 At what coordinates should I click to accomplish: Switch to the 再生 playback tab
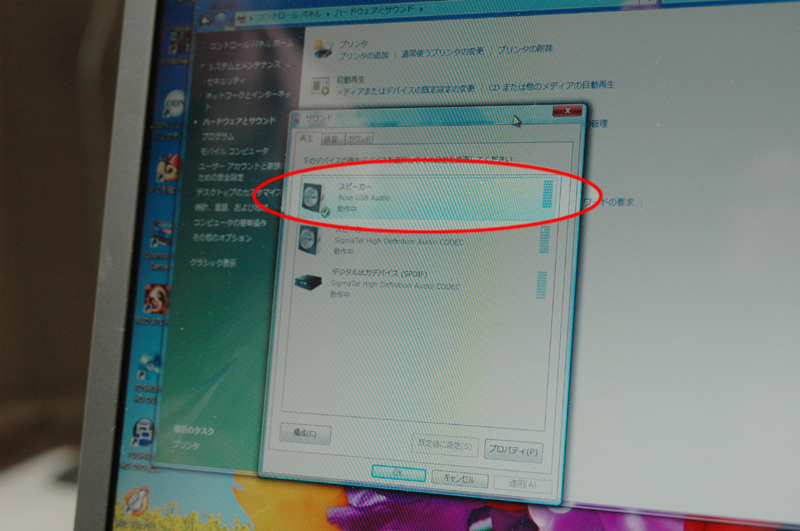pyautogui.click(x=307, y=139)
